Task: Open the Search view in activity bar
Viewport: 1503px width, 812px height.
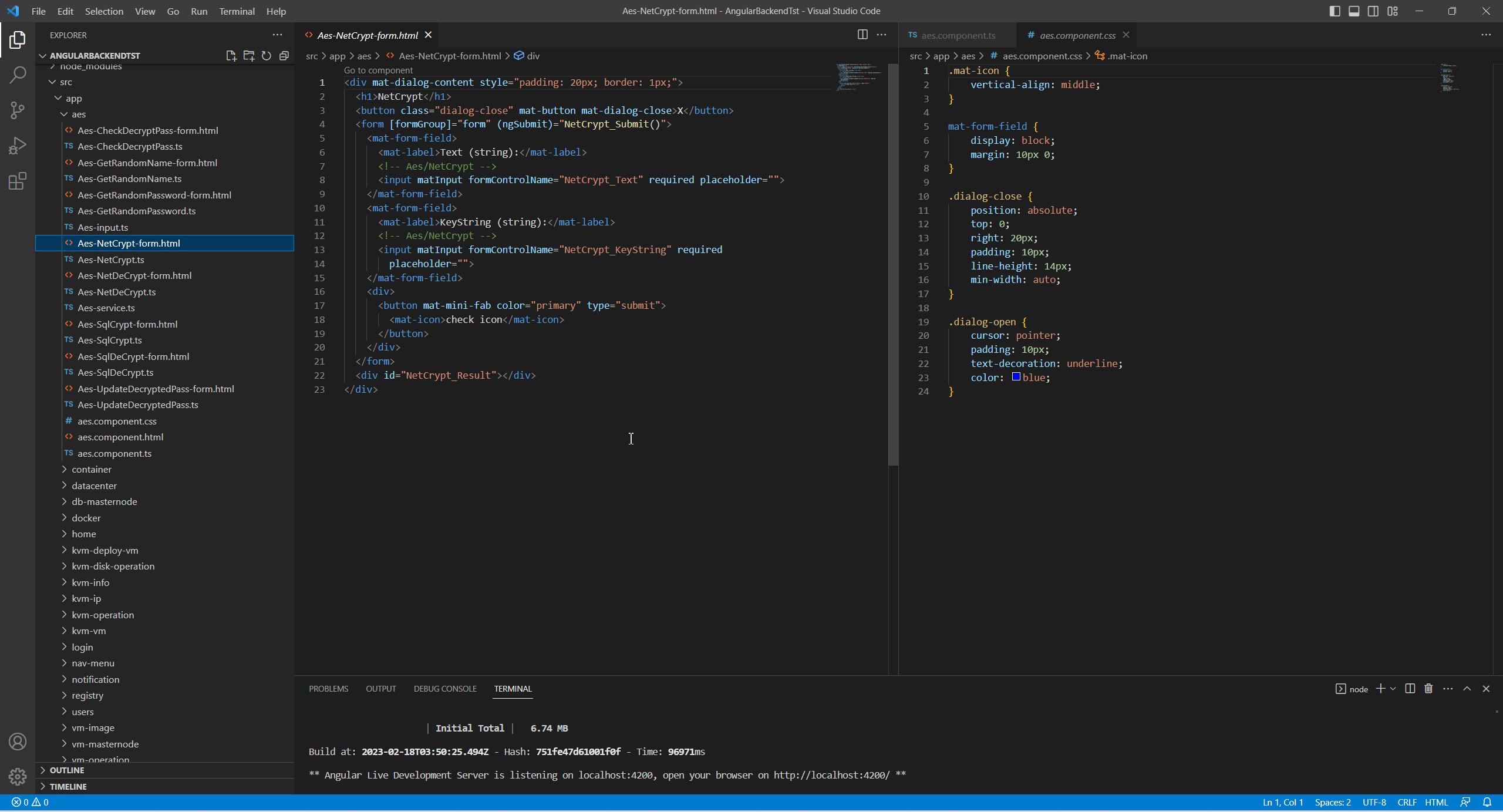Action: tap(18, 75)
